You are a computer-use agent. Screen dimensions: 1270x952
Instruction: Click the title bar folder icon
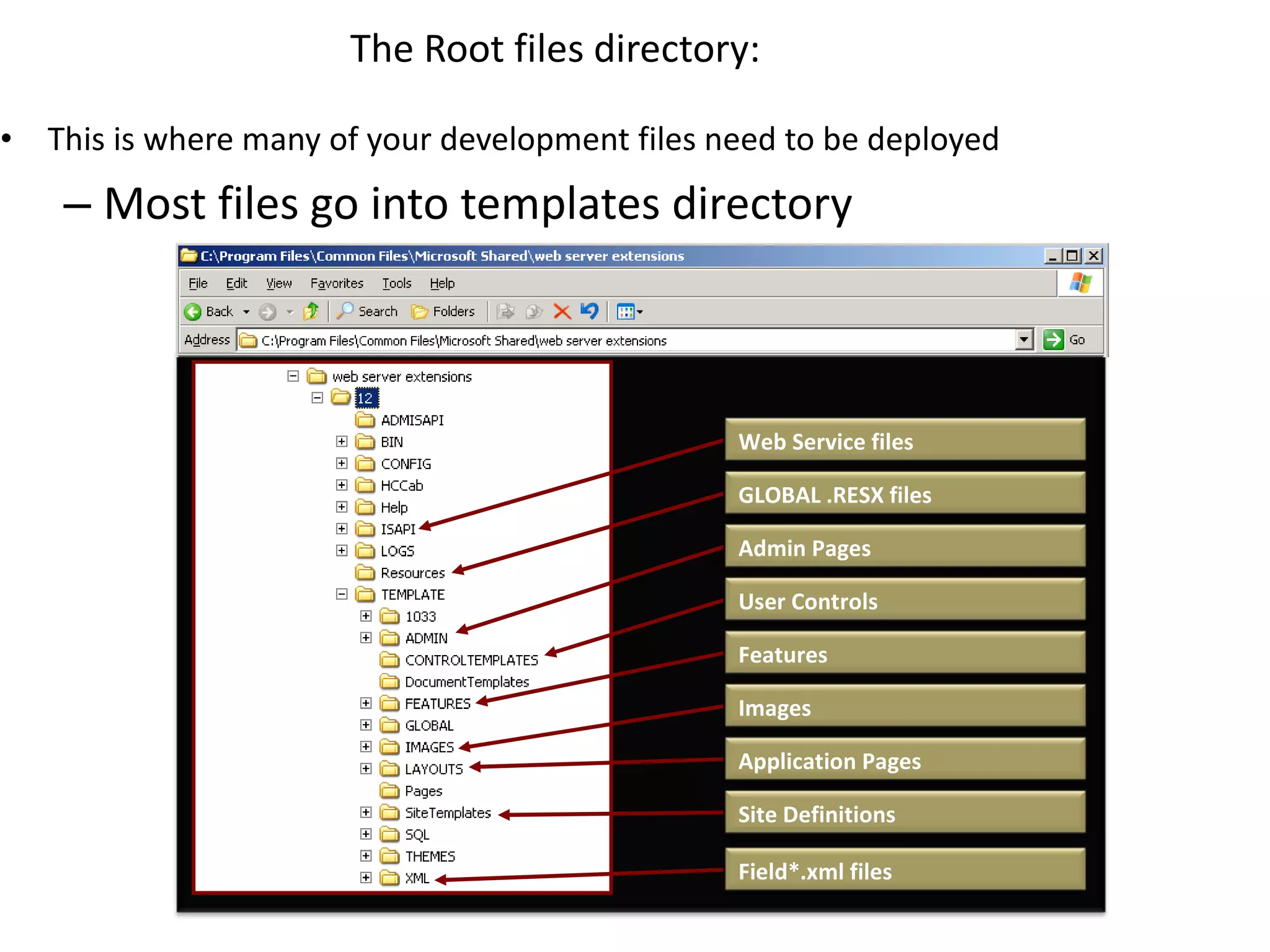tap(189, 255)
